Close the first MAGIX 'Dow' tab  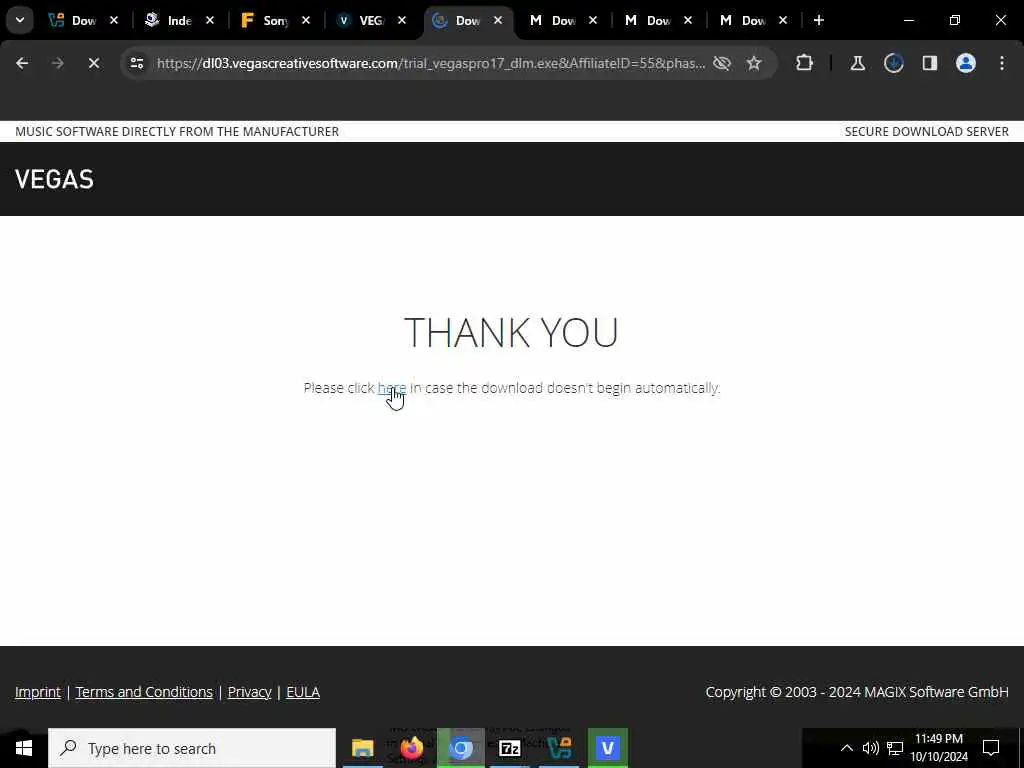[x=592, y=21]
